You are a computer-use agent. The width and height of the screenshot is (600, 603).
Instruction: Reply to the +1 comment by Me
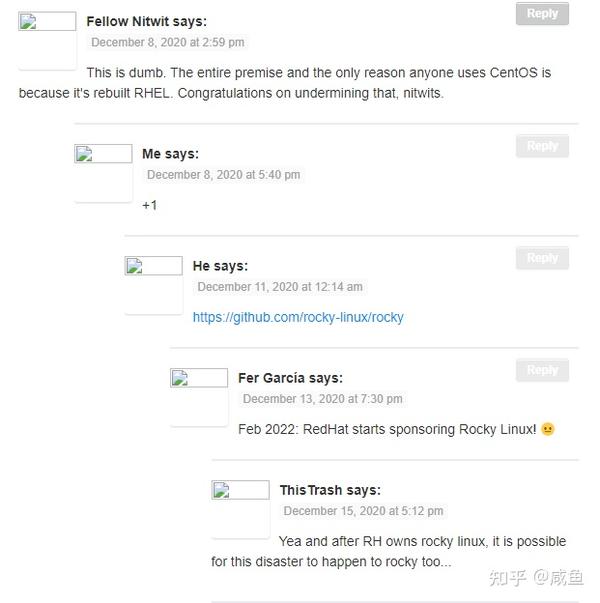point(542,146)
